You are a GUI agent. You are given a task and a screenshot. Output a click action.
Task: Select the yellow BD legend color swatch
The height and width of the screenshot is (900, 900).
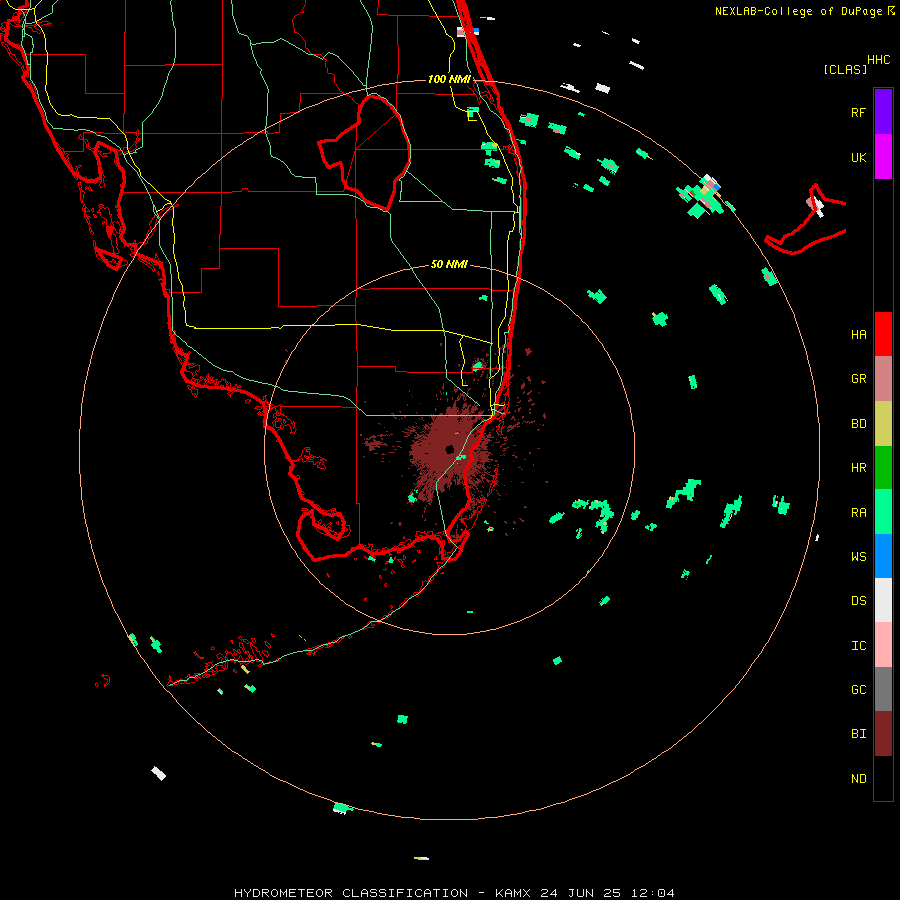[883, 423]
